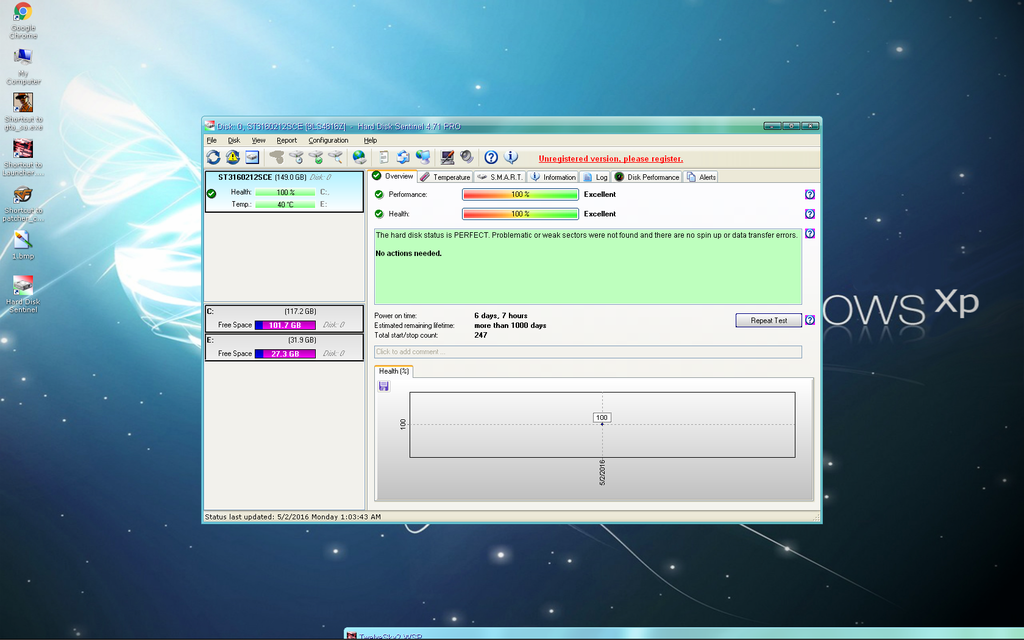Click the Refresh toolbar icon
Viewport: 1024px width, 640px height.
coord(214,158)
